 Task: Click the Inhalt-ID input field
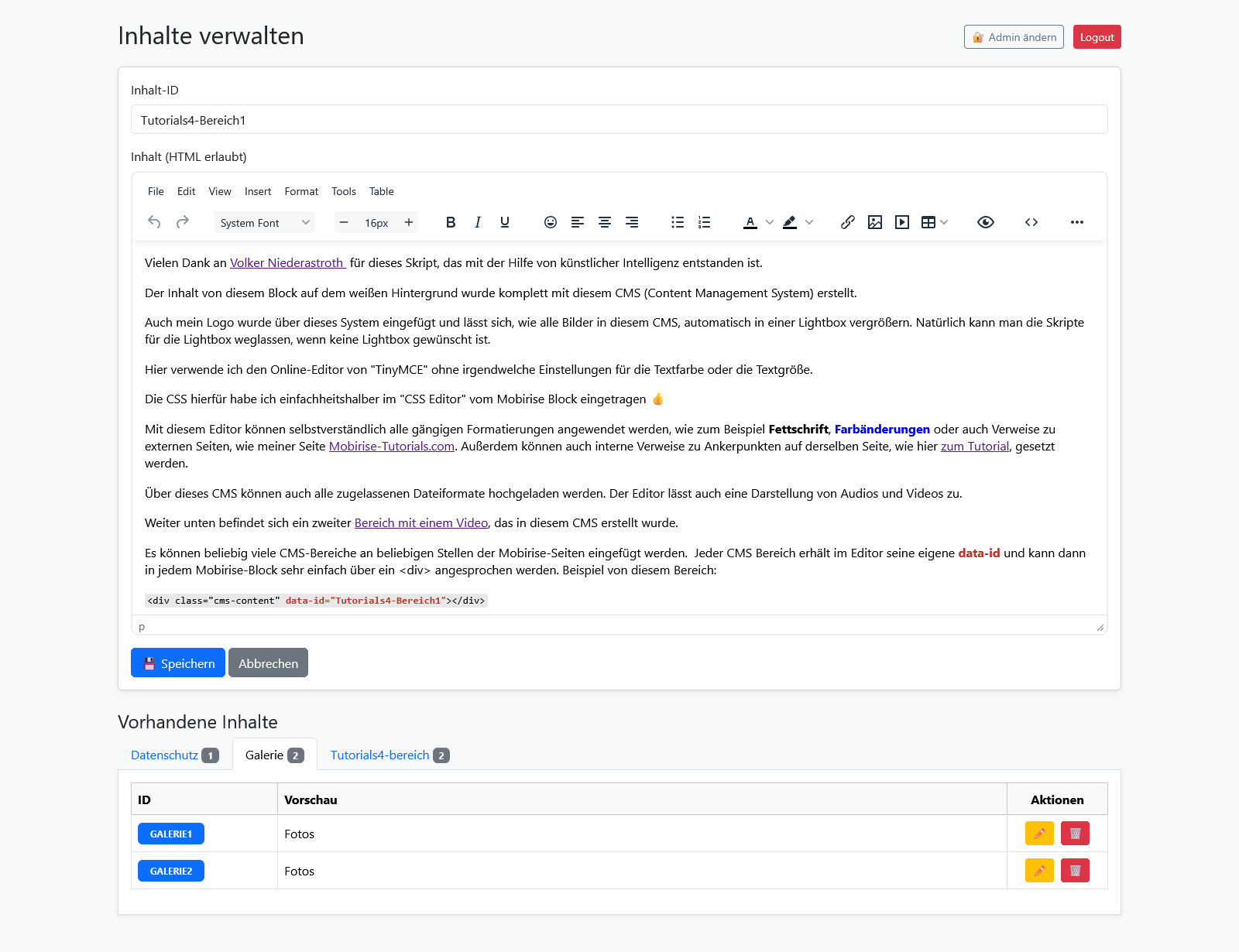pos(619,120)
